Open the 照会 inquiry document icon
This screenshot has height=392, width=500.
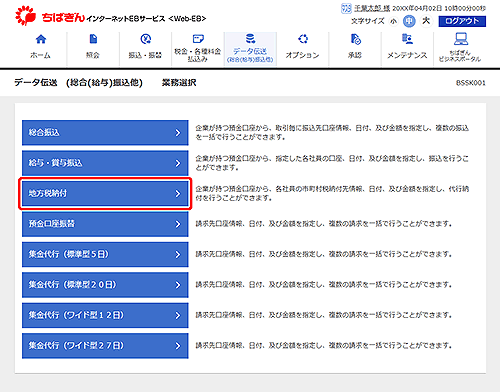click(x=93, y=39)
